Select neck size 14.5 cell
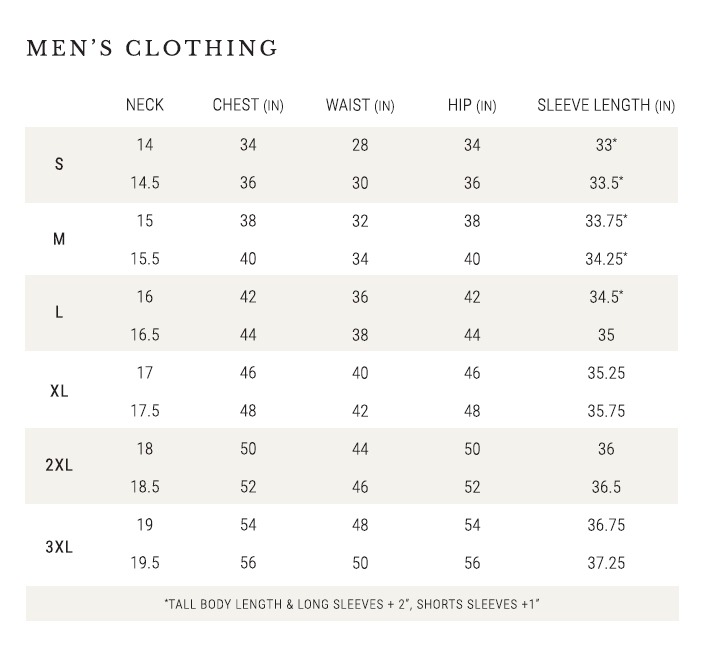The width and height of the screenshot is (712, 649). 145,183
